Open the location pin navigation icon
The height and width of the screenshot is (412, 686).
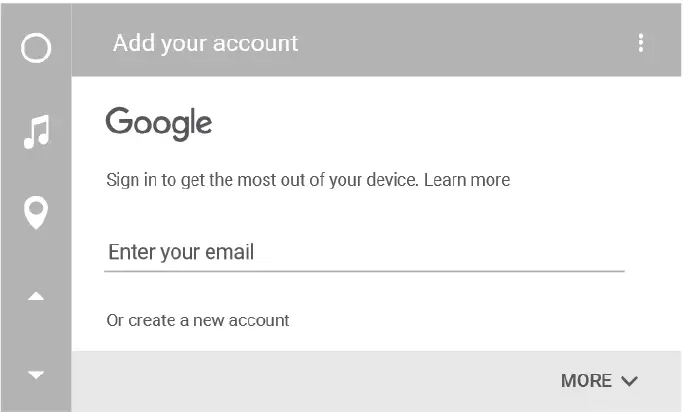pyautogui.click(x=36, y=213)
